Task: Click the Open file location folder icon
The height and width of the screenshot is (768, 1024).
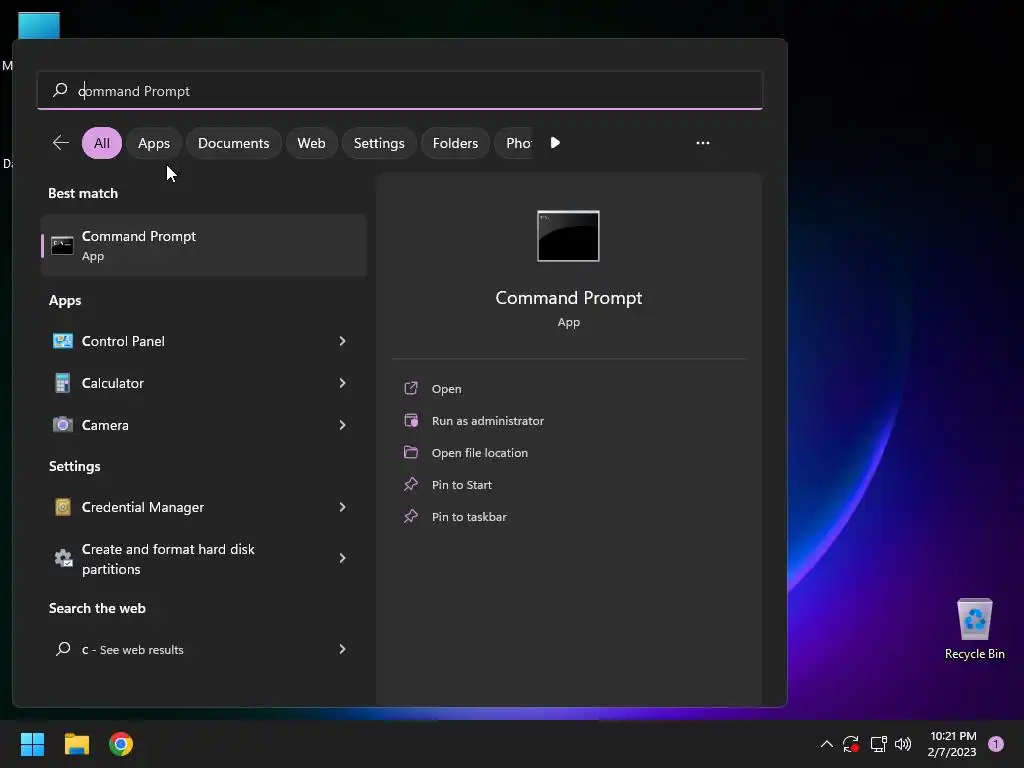Action: (411, 453)
